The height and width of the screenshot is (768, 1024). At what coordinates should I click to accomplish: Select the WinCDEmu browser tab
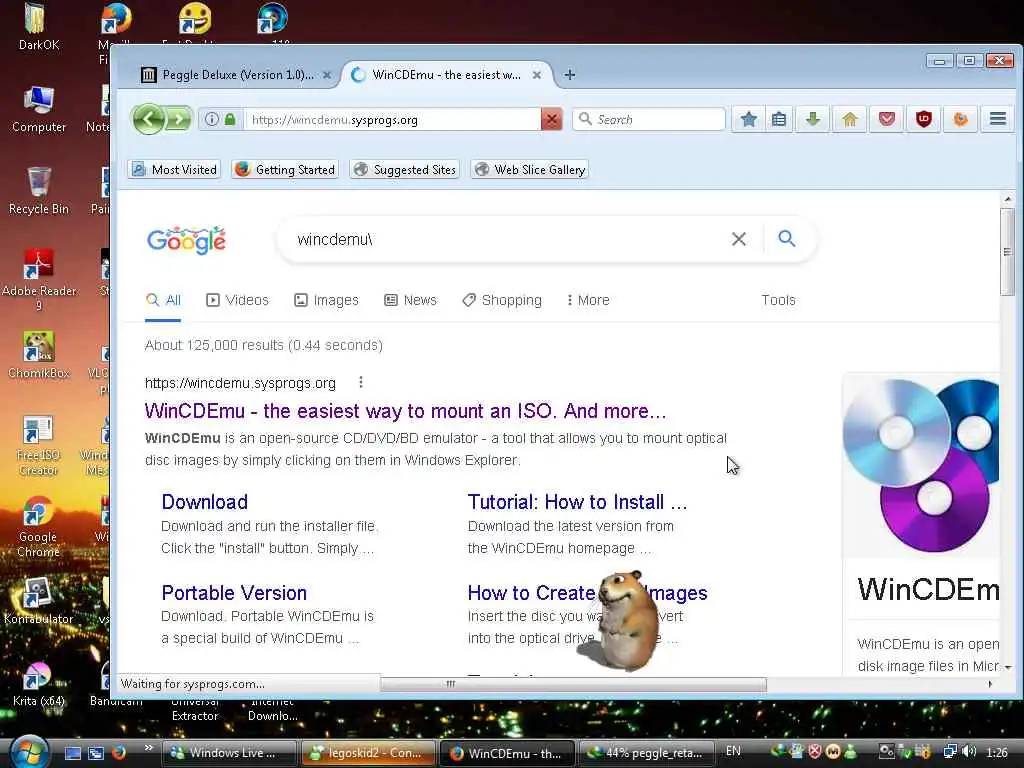click(x=445, y=75)
